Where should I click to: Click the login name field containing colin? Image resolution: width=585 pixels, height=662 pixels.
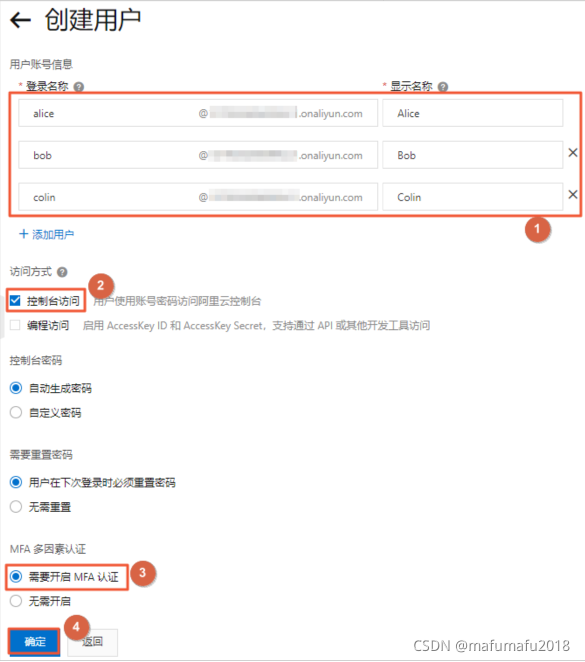(198, 197)
